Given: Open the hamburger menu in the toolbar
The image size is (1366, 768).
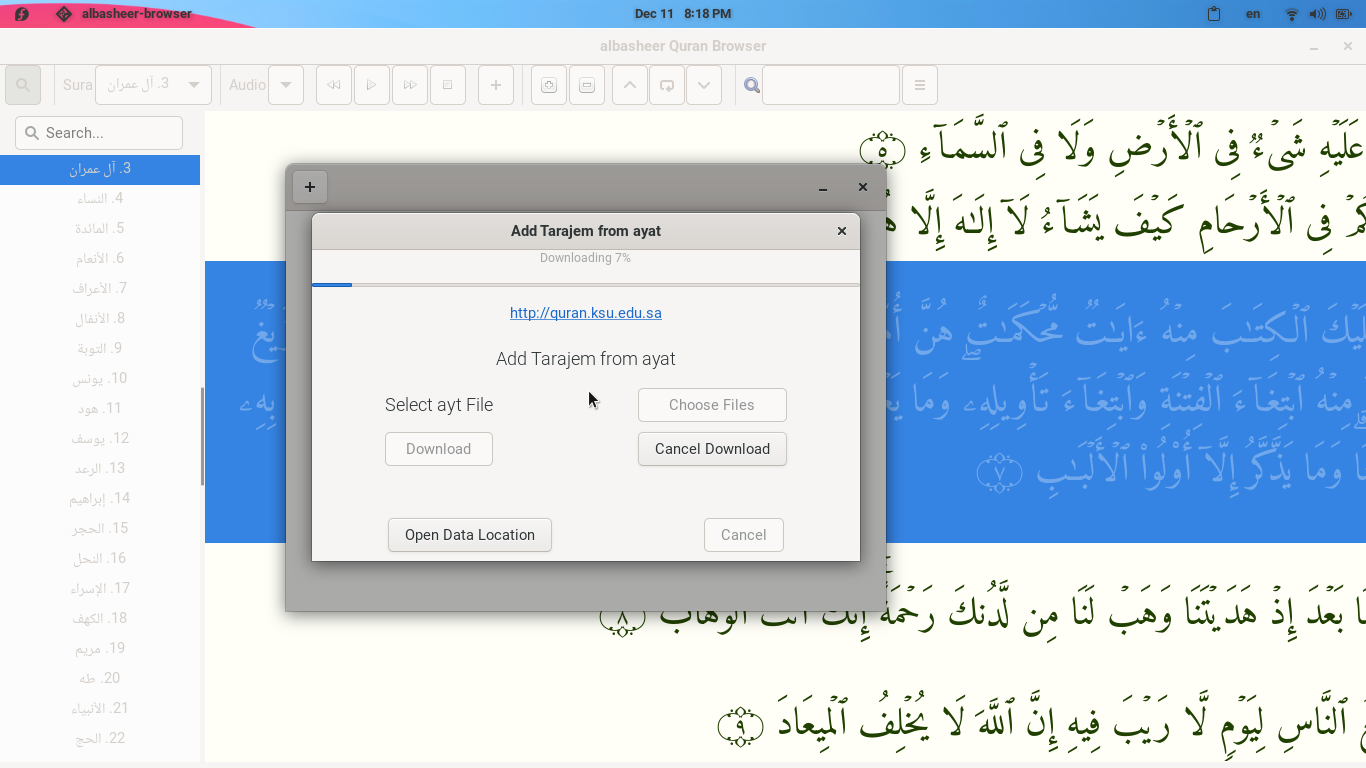Looking at the screenshot, I should point(920,85).
